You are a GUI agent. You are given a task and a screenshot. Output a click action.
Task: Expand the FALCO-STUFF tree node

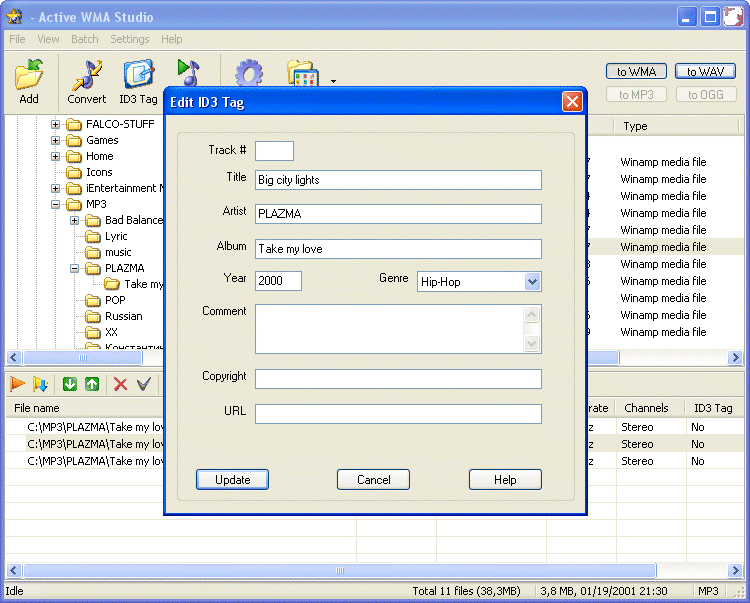[x=55, y=124]
